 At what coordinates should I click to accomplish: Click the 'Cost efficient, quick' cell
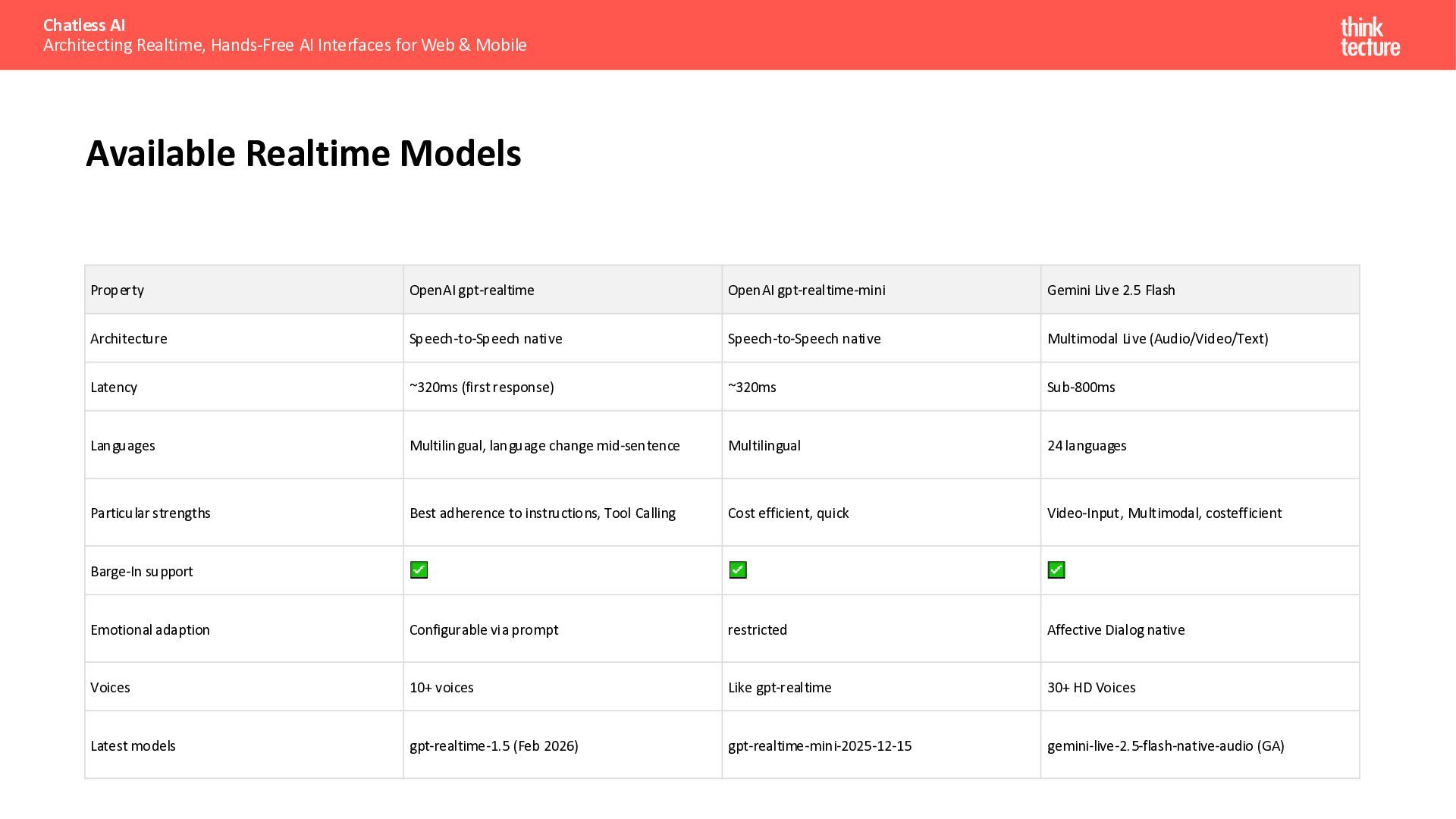point(788,513)
